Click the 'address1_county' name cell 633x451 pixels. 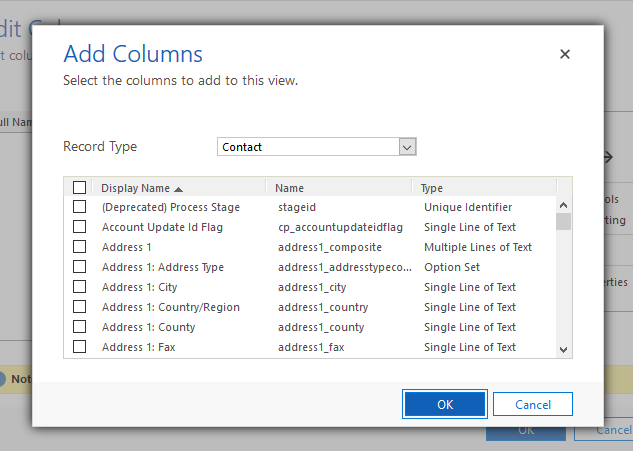pyautogui.click(x=321, y=327)
